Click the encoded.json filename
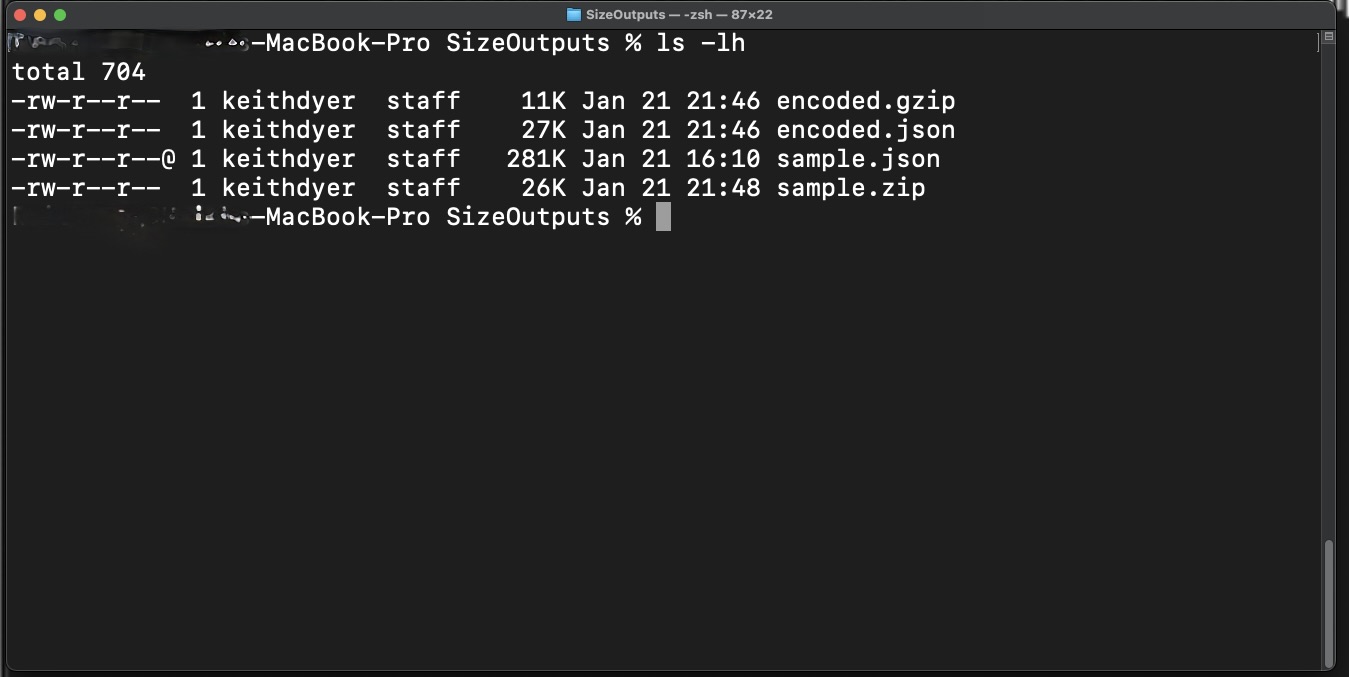This screenshot has width=1349, height=677. point(865,130)
